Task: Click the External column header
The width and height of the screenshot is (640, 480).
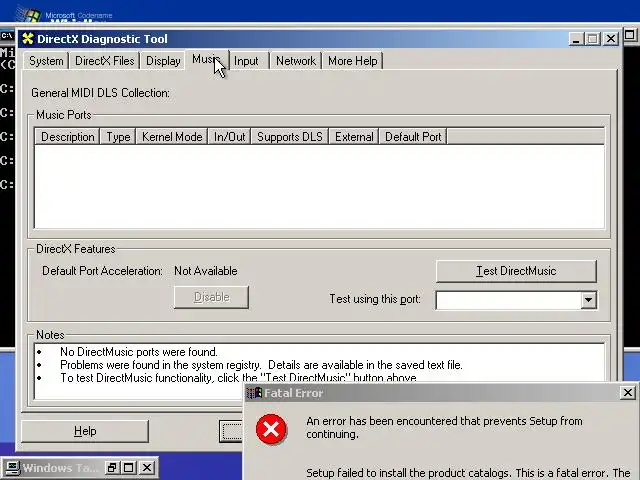Action: tap(354, 137)
